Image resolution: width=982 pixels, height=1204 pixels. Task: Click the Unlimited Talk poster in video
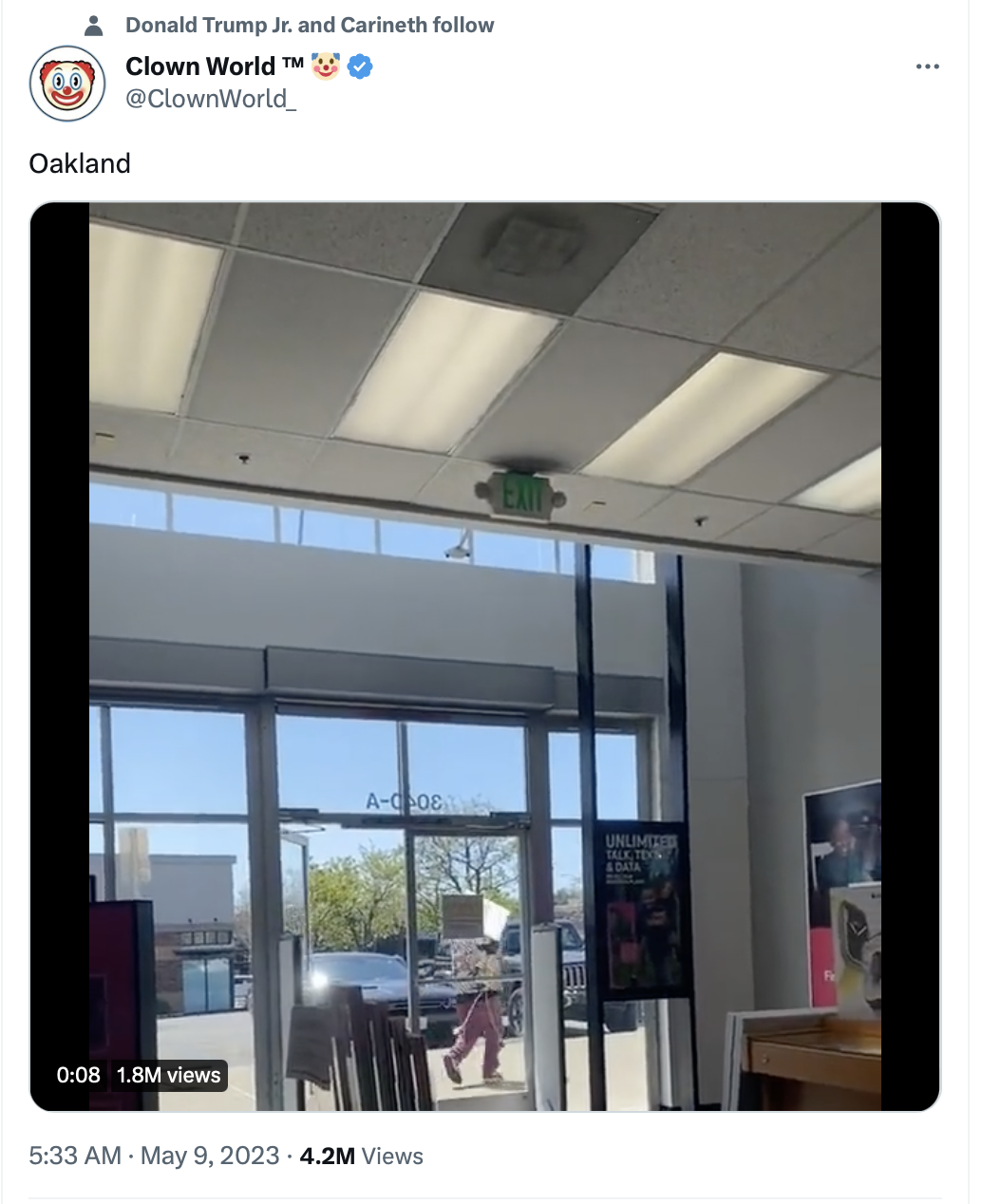tap(644, 910)
